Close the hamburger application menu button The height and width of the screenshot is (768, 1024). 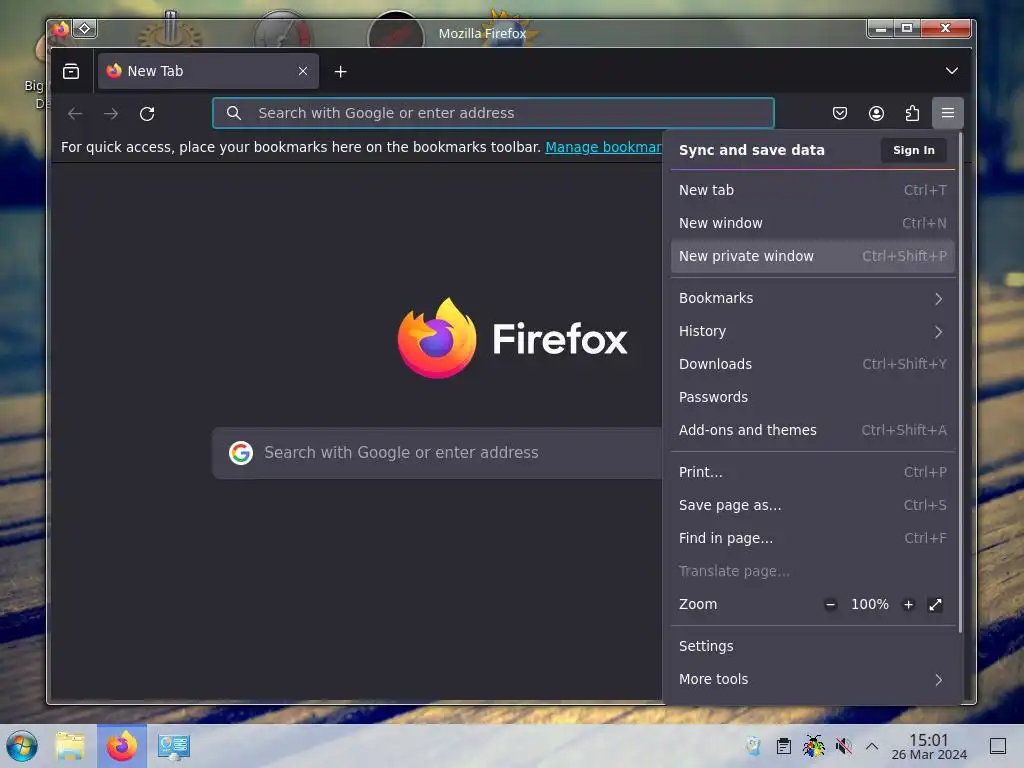click(x=948, y=113)
